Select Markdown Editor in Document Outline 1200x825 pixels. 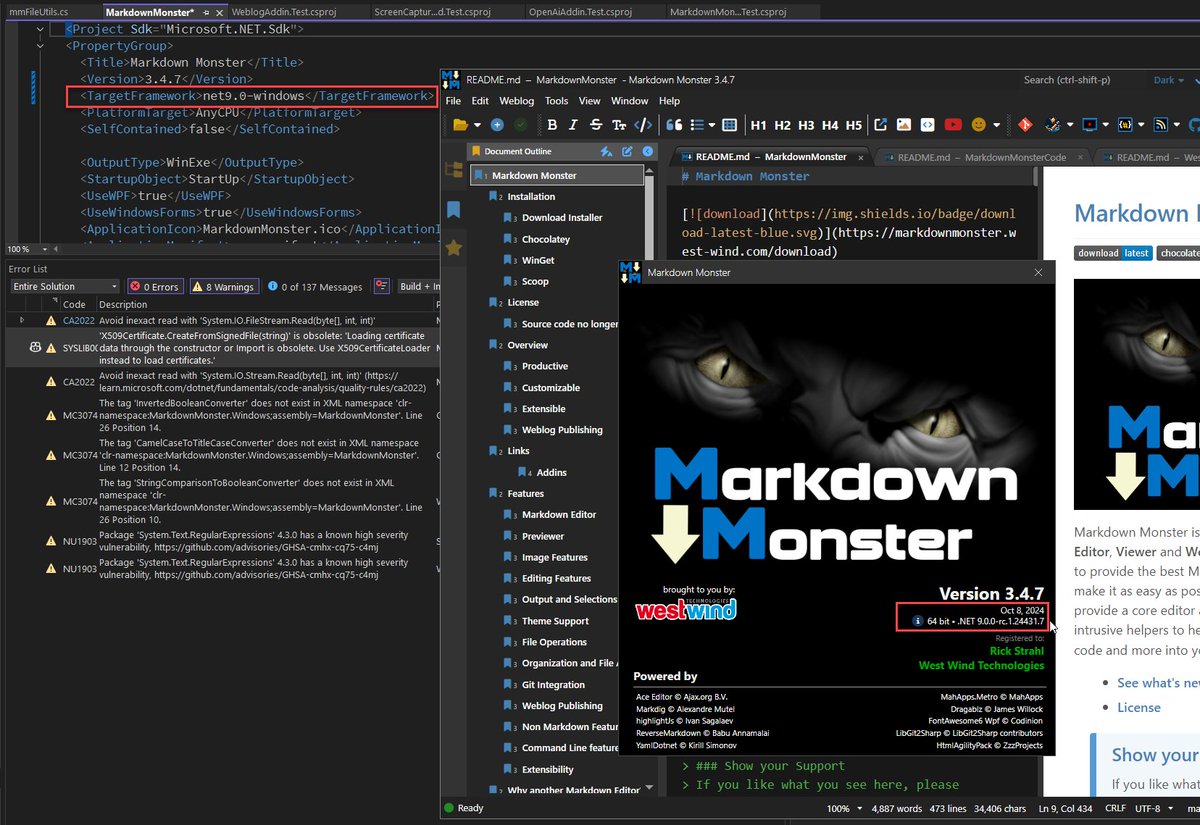click(559, 514)
